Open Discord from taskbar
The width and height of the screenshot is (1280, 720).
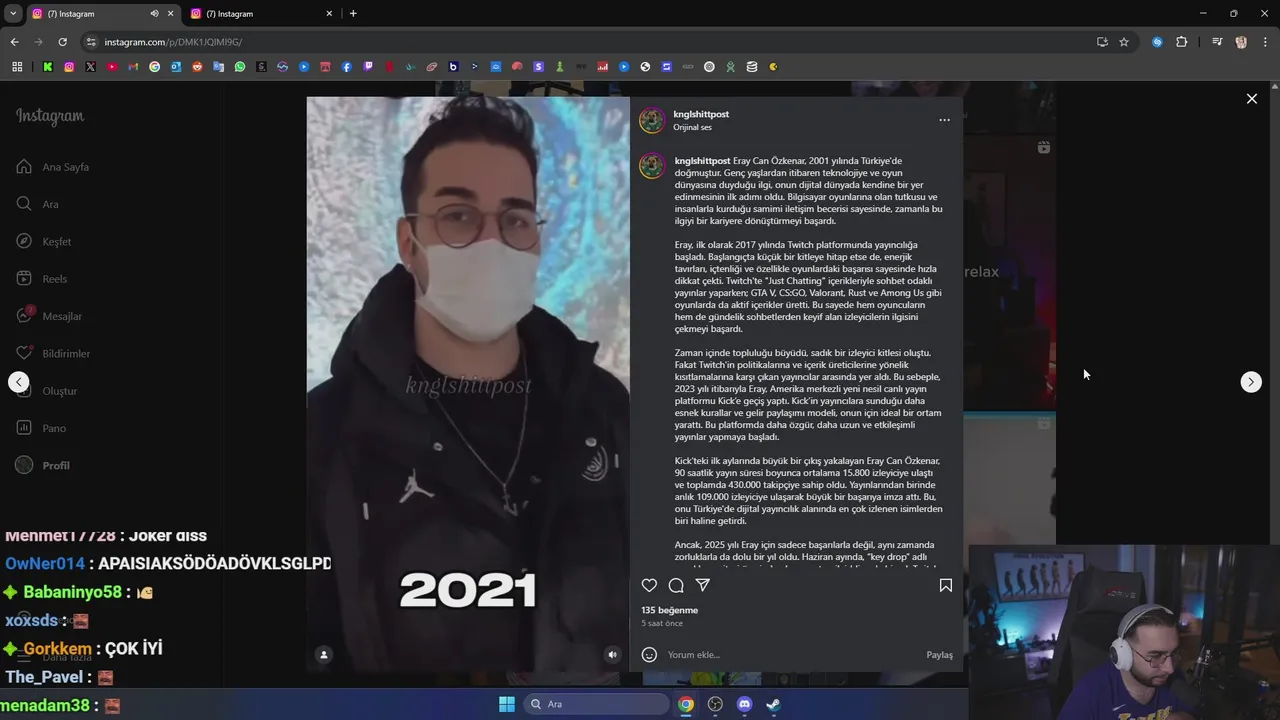coord(744,704)
